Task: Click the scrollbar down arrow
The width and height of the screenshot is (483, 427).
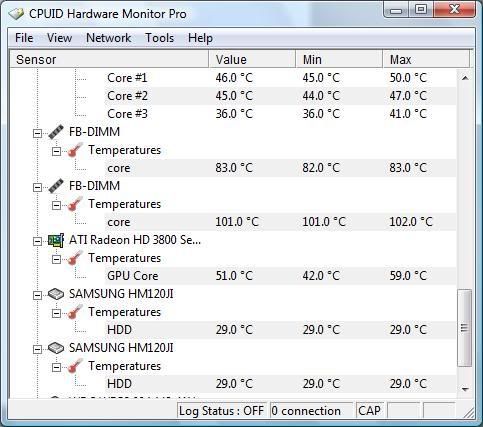Action: 465,389
